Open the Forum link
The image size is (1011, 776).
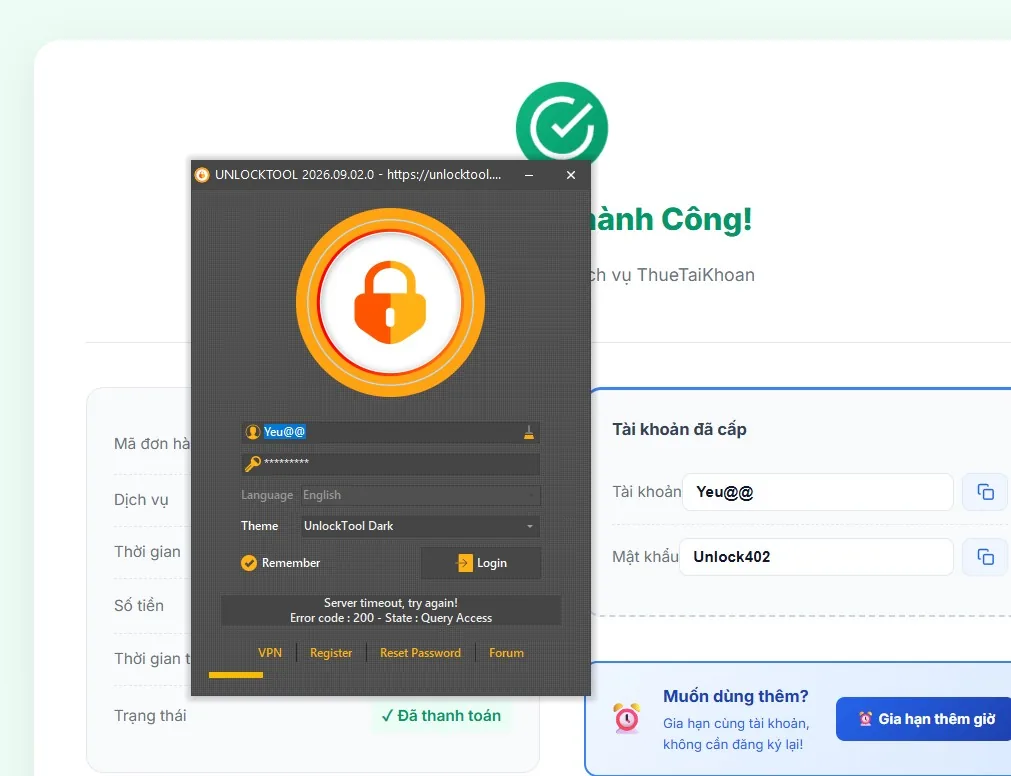[x=506, y=653]
